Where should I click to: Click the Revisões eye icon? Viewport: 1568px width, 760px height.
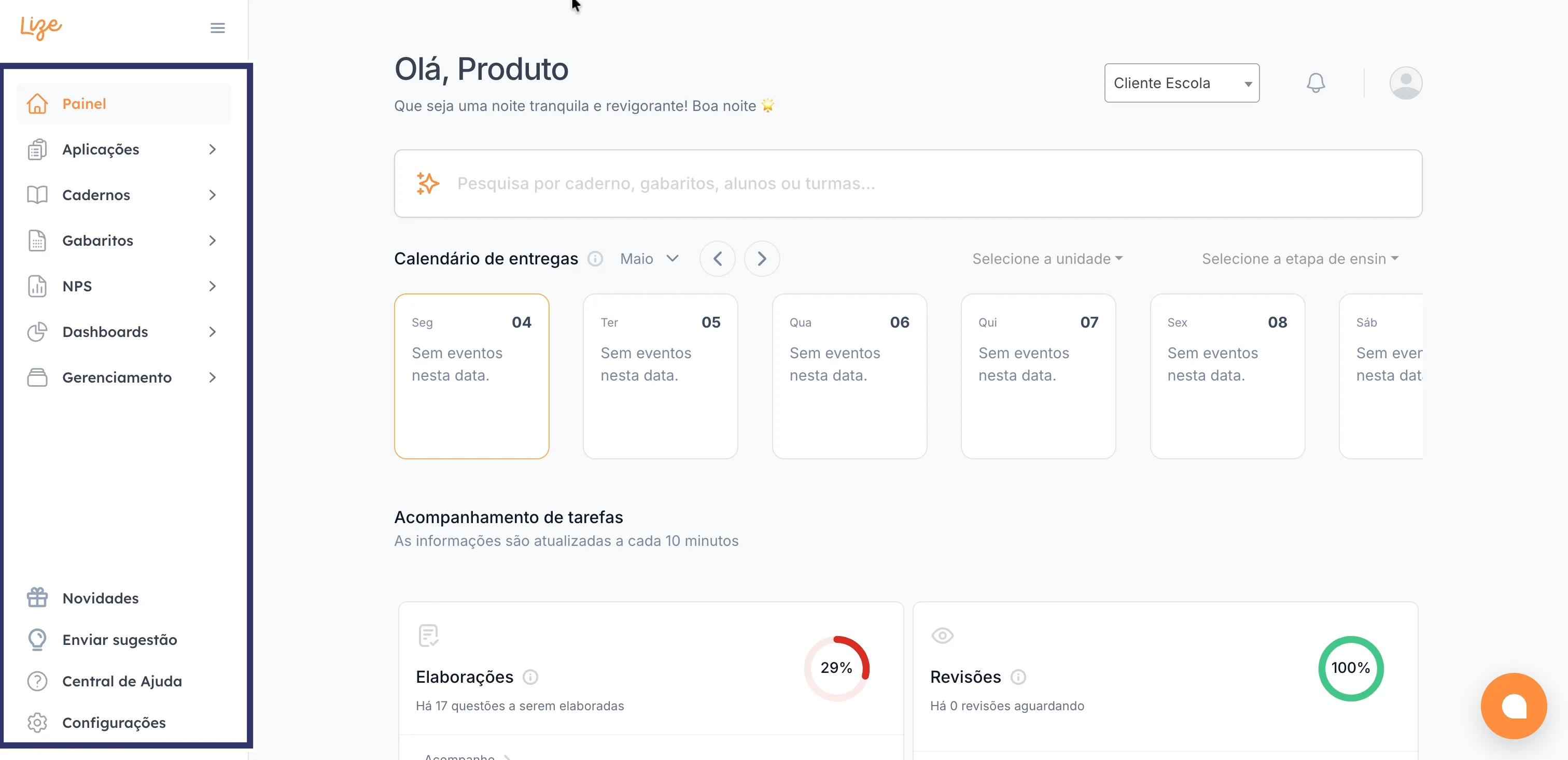click(x=942, y=635)
